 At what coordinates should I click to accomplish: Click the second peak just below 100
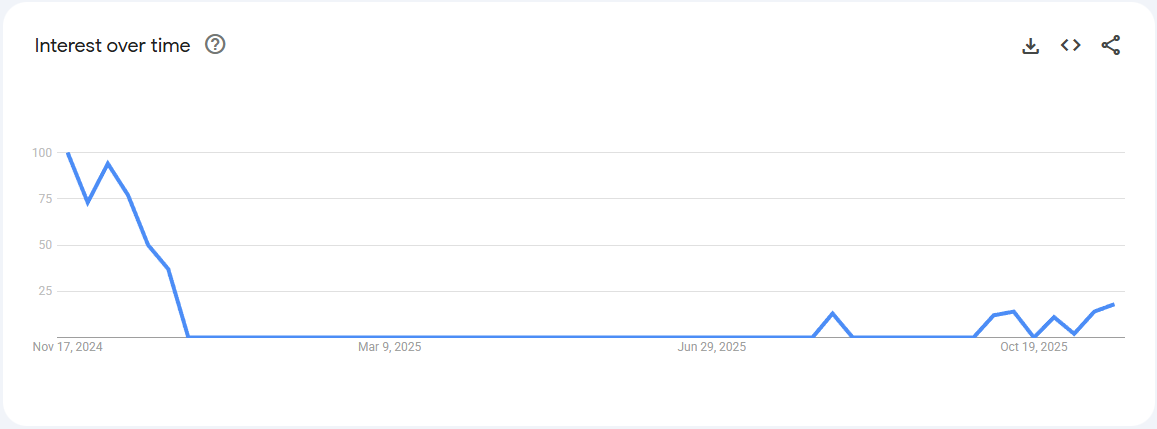pyautogui.click(x=108, y=163)
